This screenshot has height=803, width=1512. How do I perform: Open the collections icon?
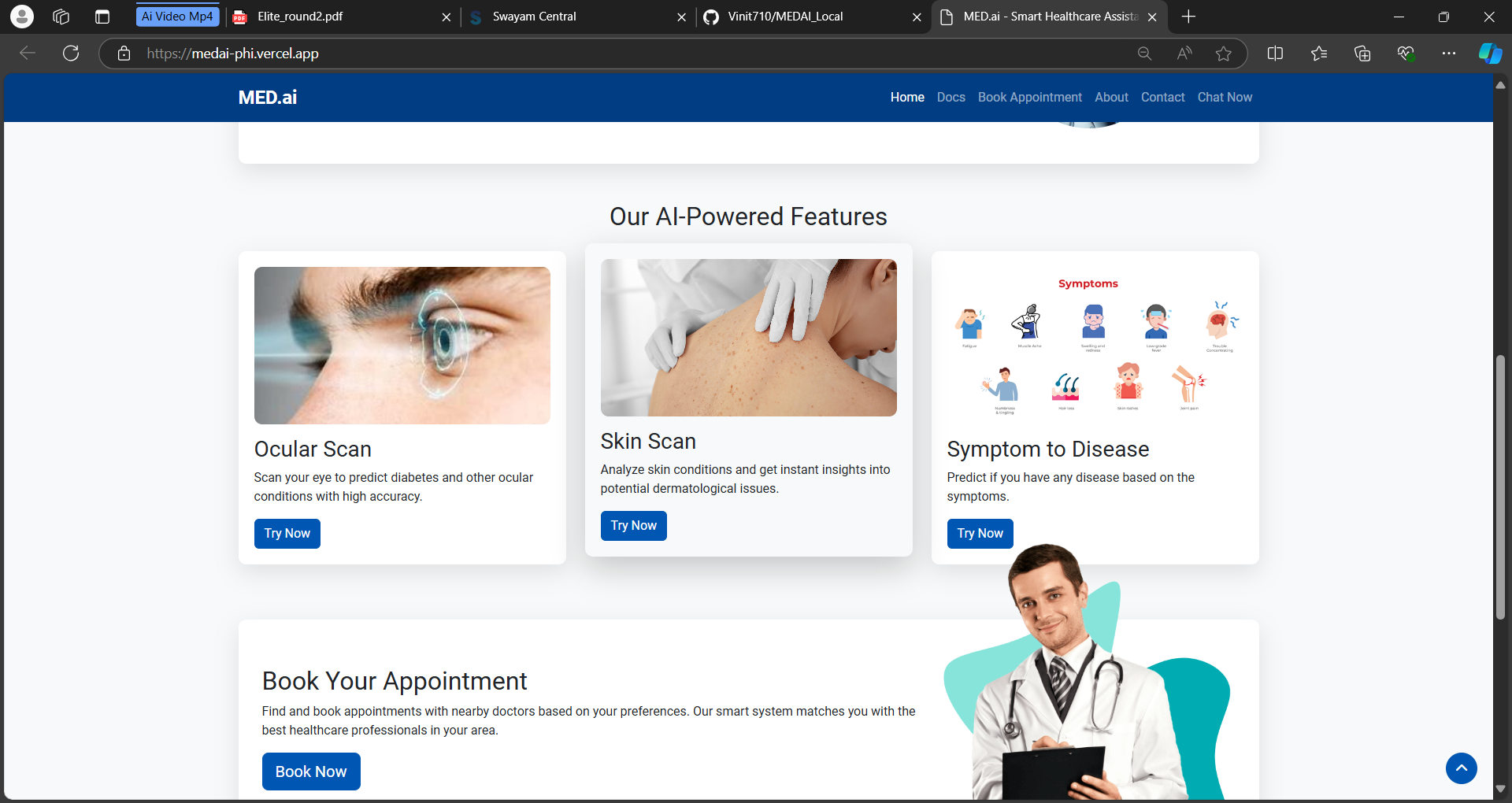1362,54
